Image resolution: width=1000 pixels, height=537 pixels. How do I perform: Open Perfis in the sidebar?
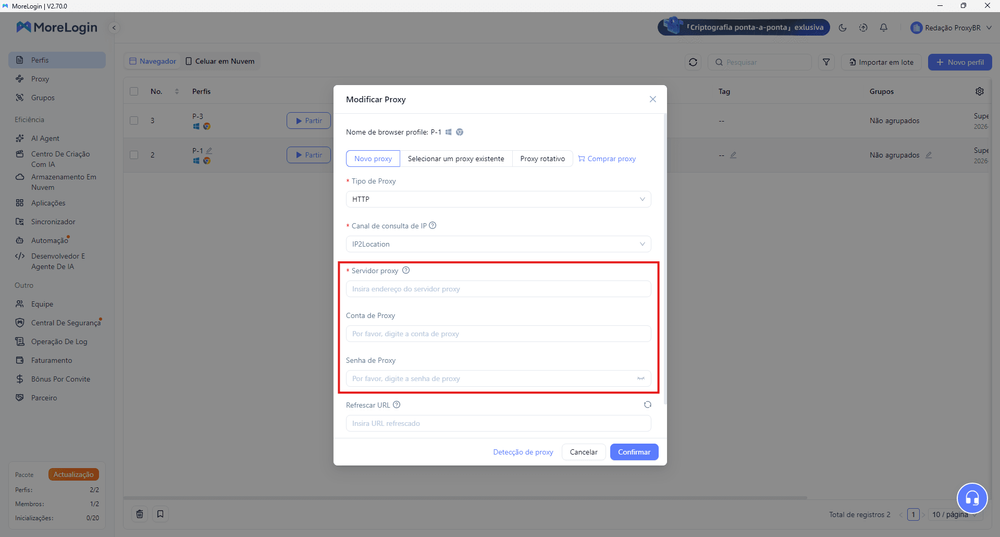pyautogui.click(x=57, y=60)
